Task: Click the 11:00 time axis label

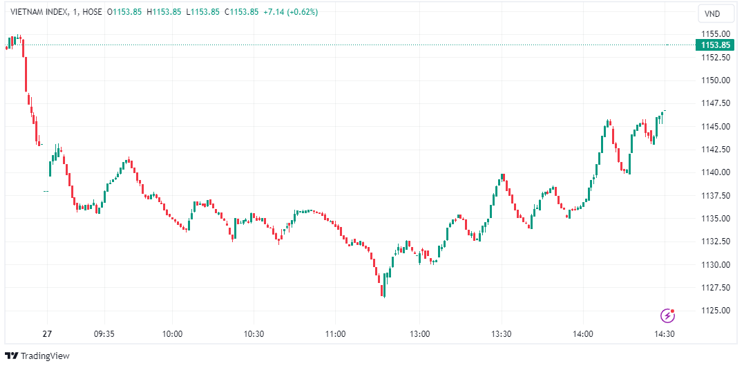Action: click(x=335, y=334)
